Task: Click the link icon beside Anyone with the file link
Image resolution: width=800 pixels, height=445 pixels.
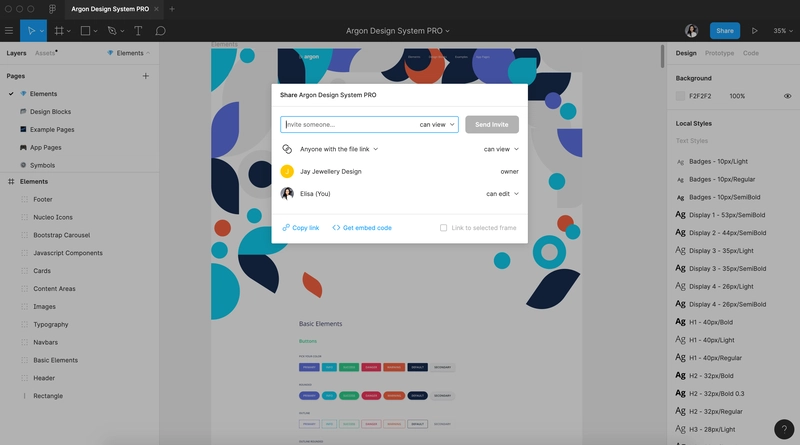Action: coord(287,149)
